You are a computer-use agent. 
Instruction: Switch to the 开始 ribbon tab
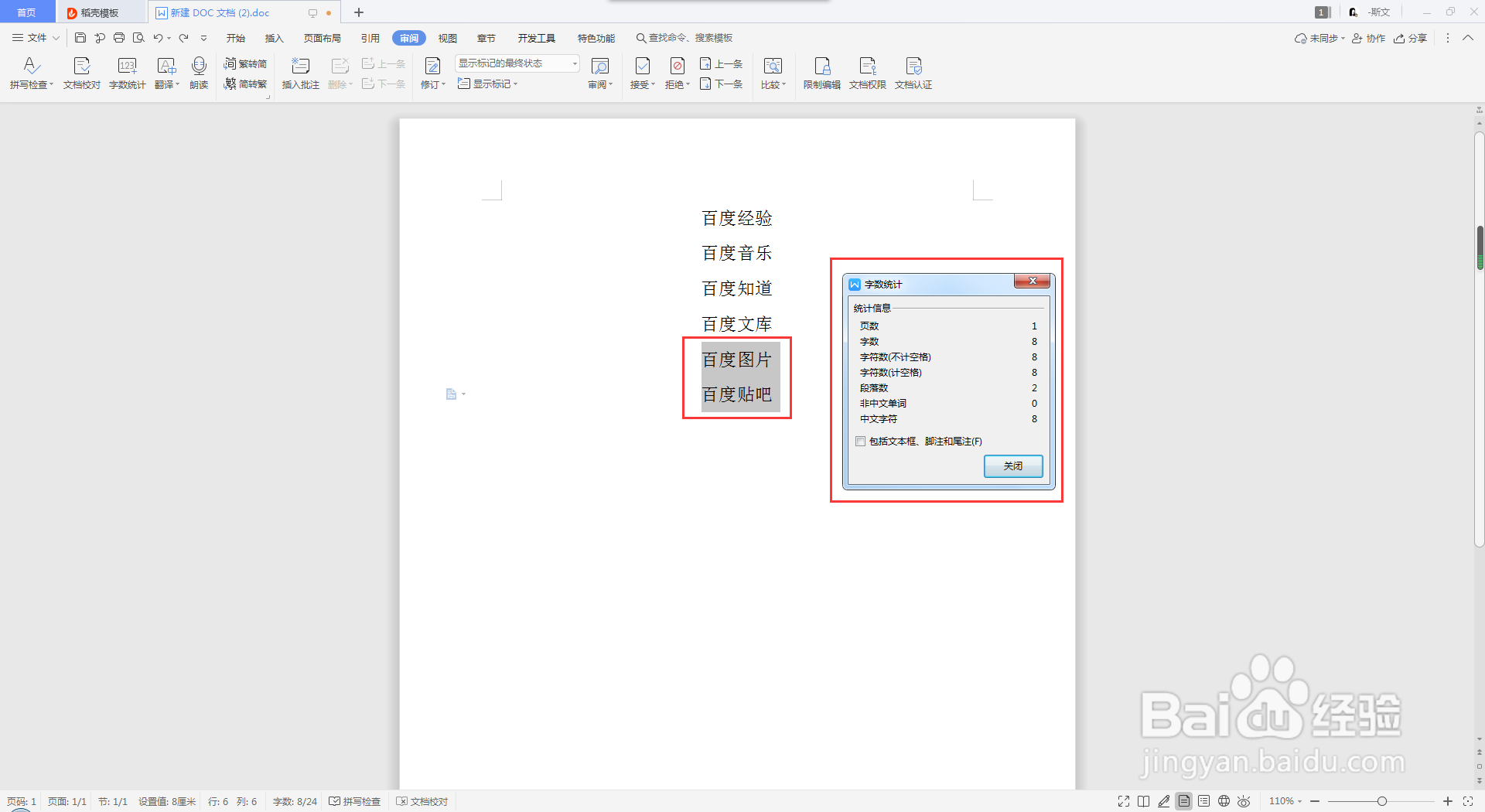tap(236, 38)
